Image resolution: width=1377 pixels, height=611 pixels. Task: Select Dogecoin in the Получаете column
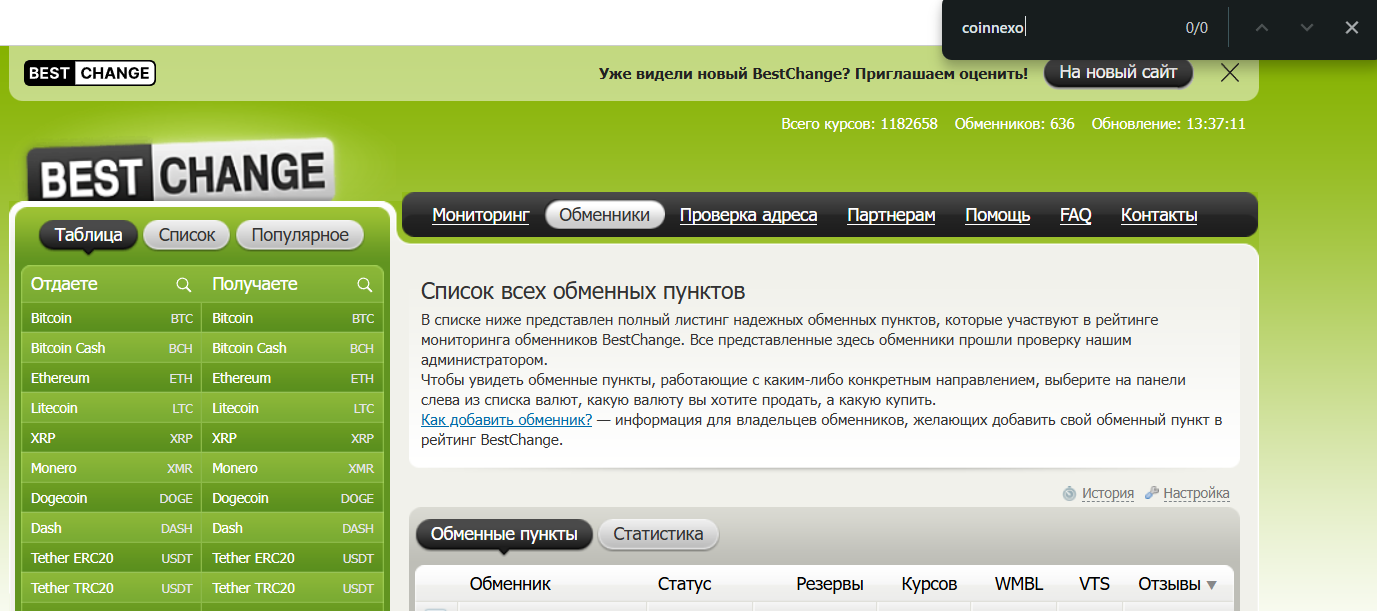click(x=293, y=498)
